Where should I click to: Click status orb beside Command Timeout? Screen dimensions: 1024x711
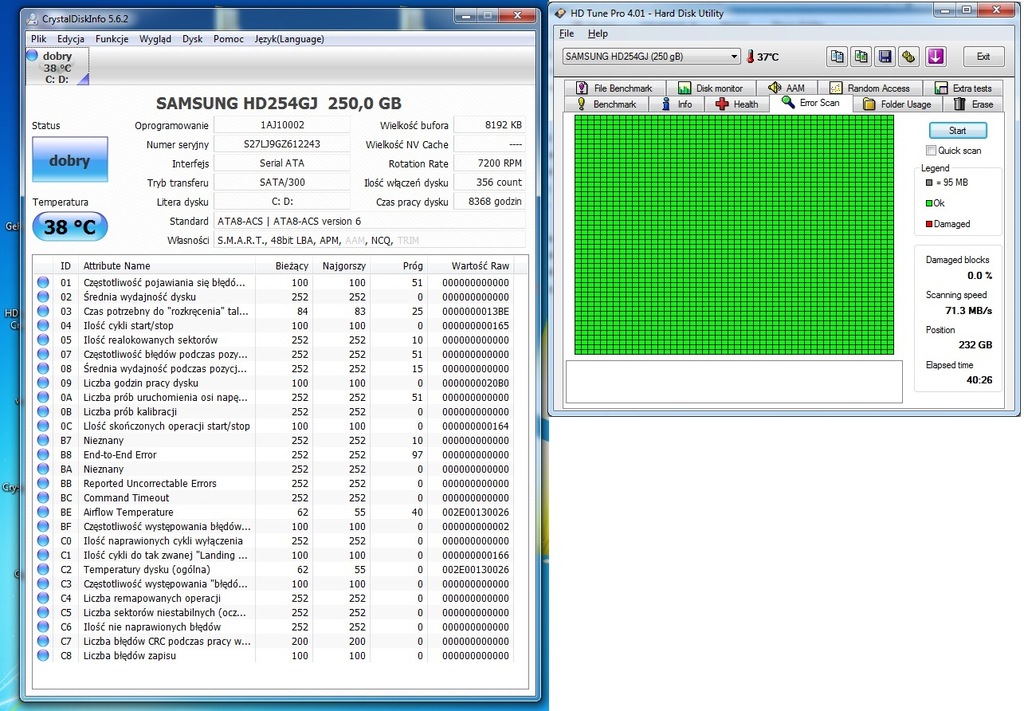point(43,498)
